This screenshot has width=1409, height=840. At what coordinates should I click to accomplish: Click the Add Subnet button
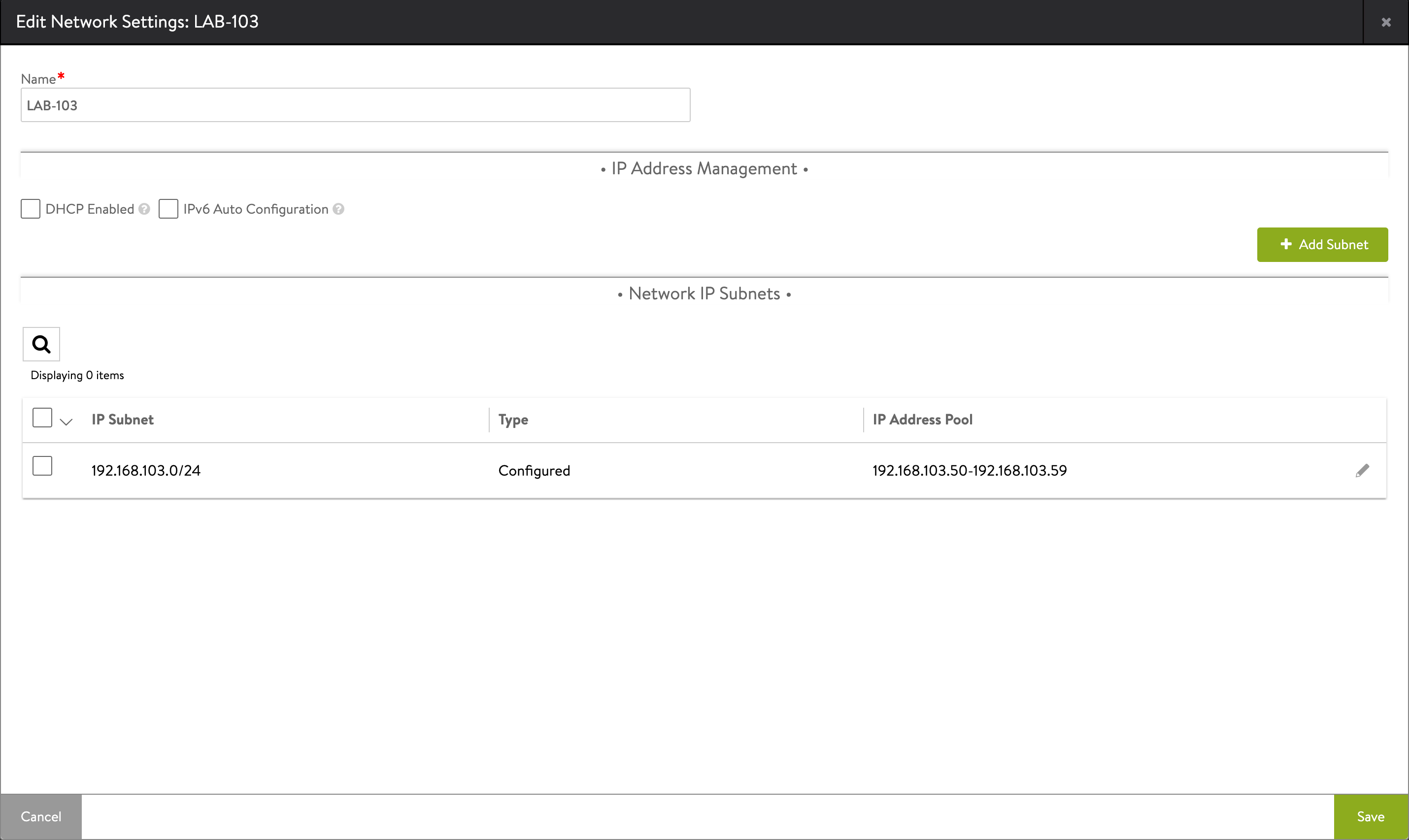1322,244
